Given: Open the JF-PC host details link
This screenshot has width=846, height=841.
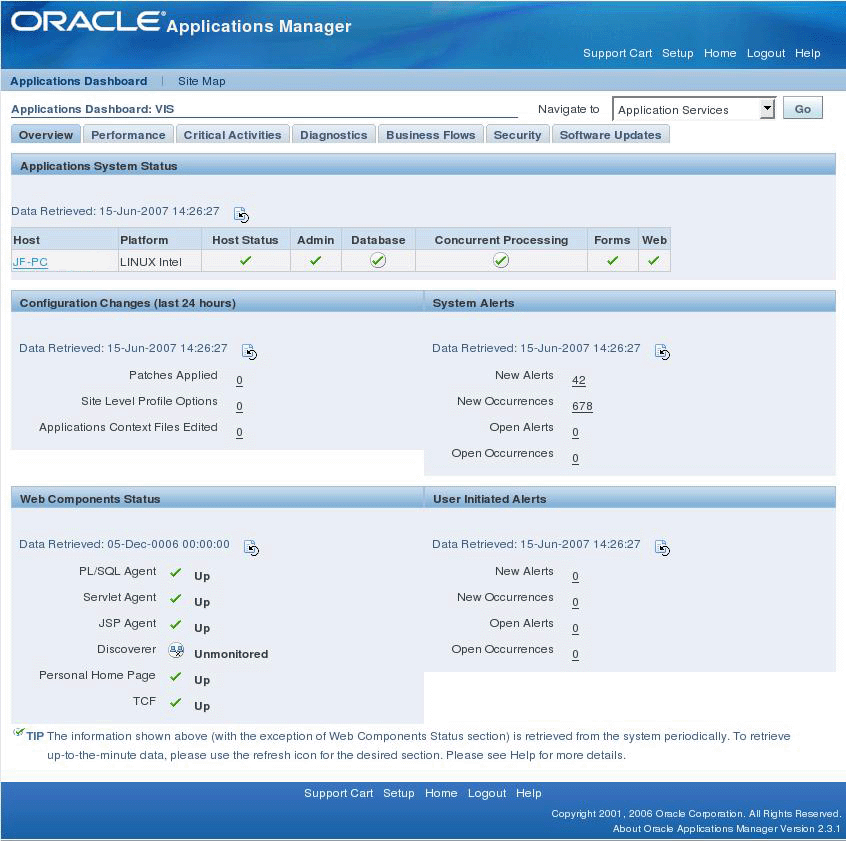Looking at the screenshot, I should point(30,262).
